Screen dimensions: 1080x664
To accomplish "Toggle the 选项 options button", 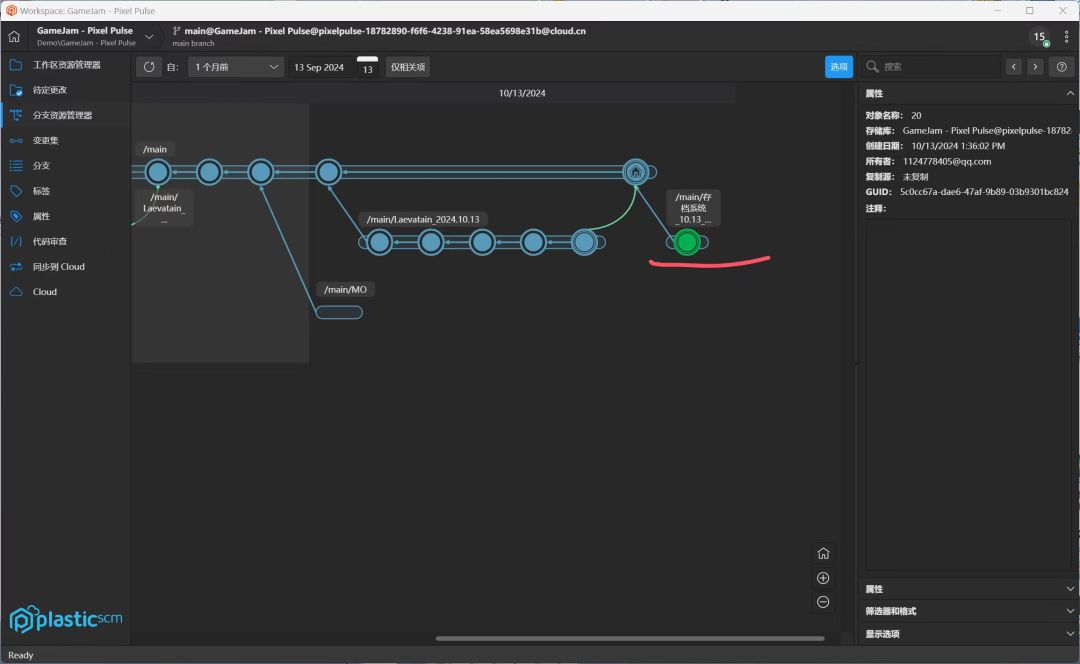I will tap(839, 67).
